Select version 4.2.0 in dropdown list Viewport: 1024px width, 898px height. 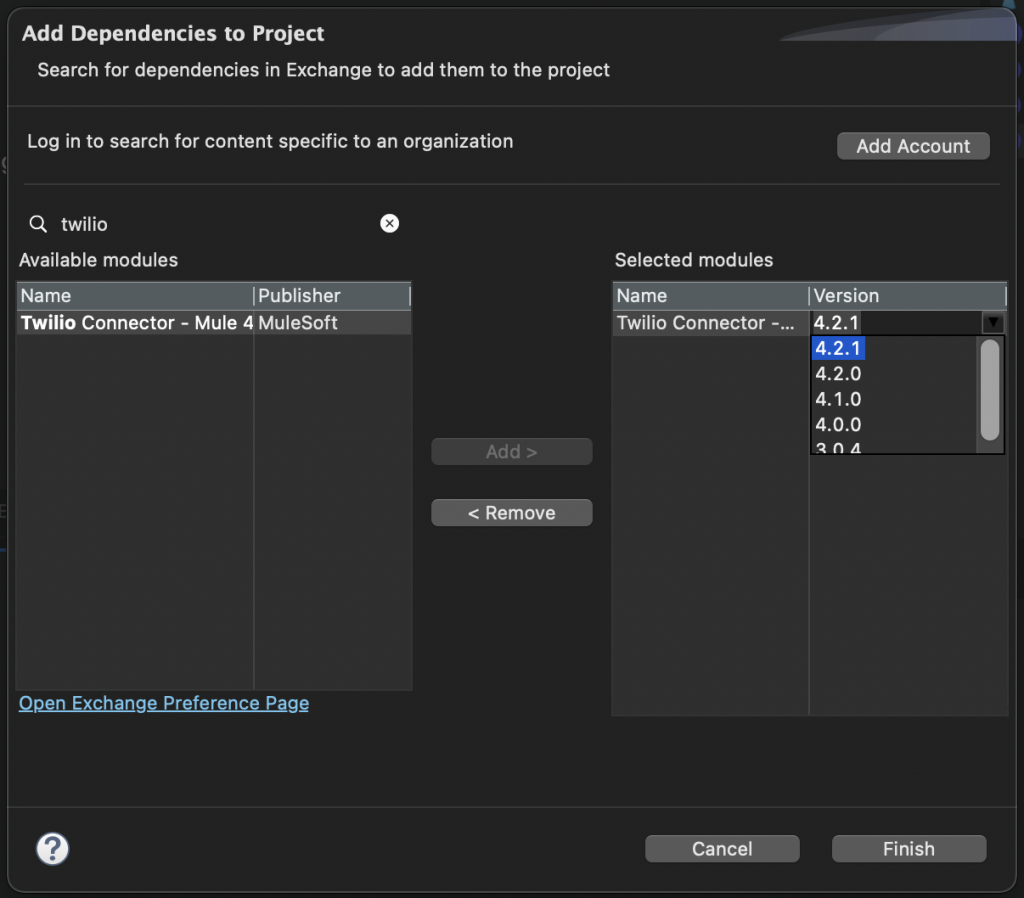[x=838, y=374]
